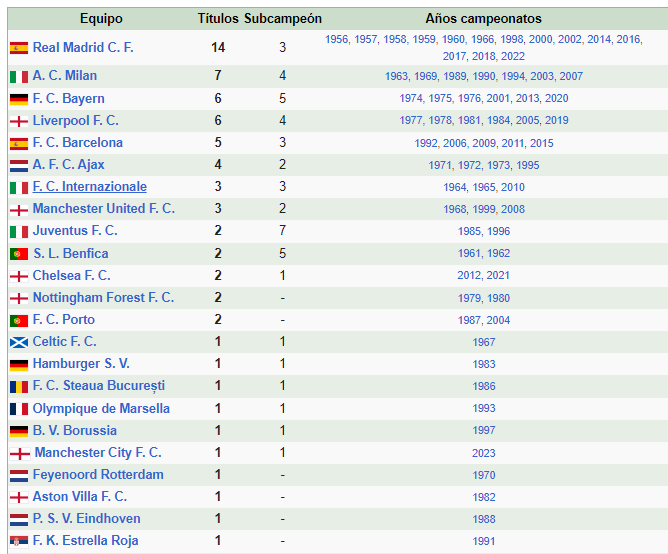Click the Portugal flag beside F. C. Porto
668x554 pixels.
(x=19, y=320)
